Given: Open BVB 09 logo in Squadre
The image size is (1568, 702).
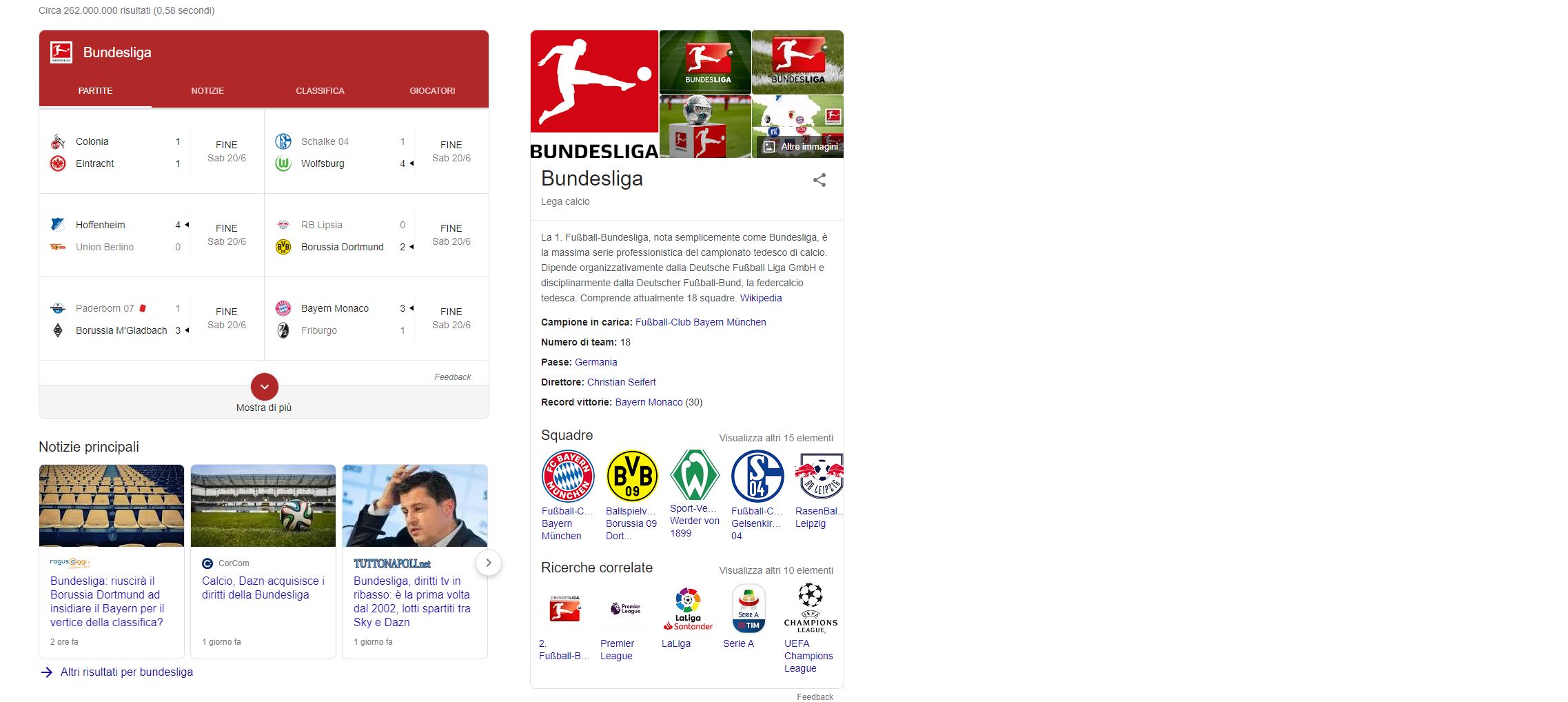Looking at the screenshot, I should point(632,476).
